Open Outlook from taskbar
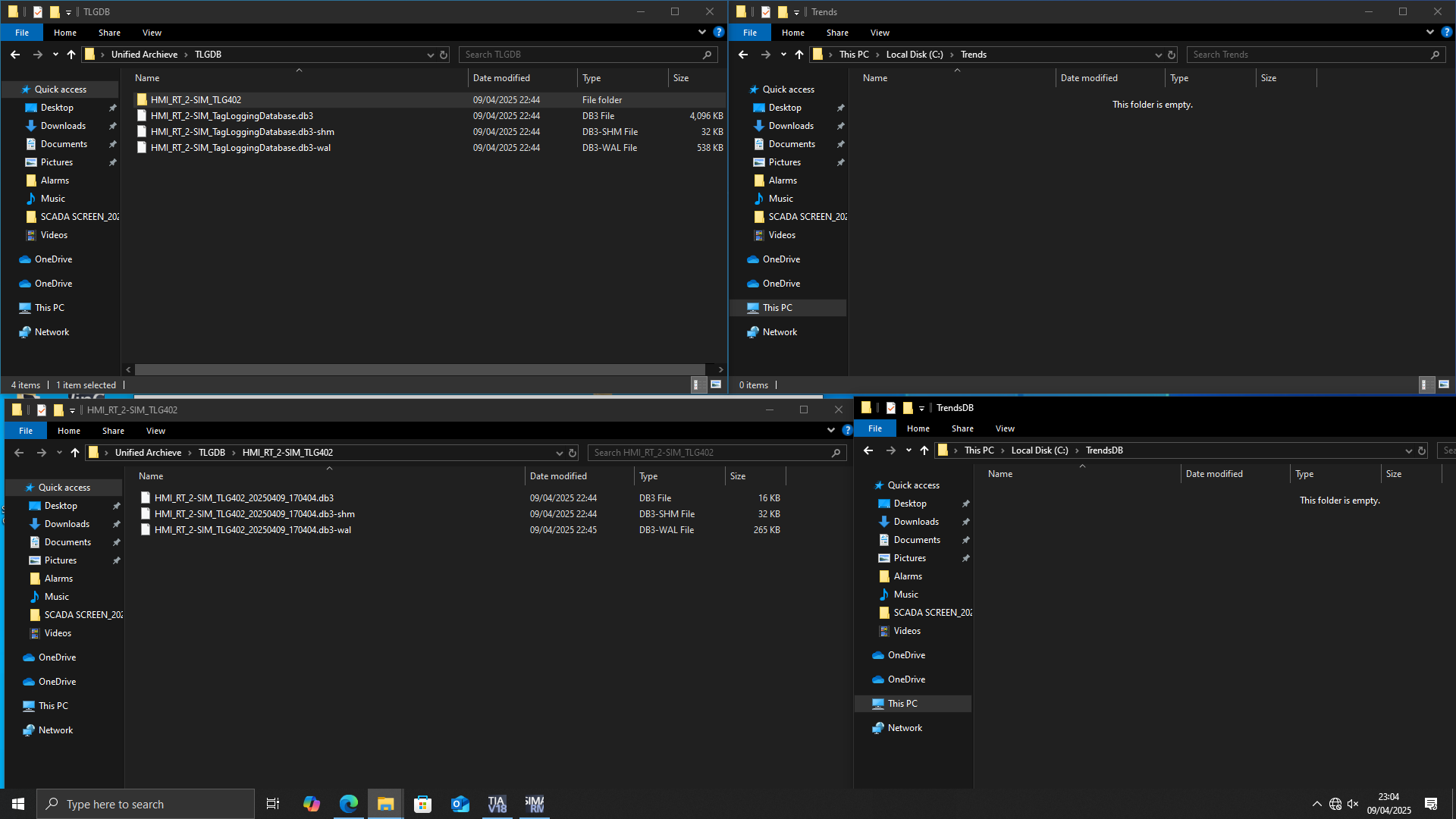 [x=460, y=804]
